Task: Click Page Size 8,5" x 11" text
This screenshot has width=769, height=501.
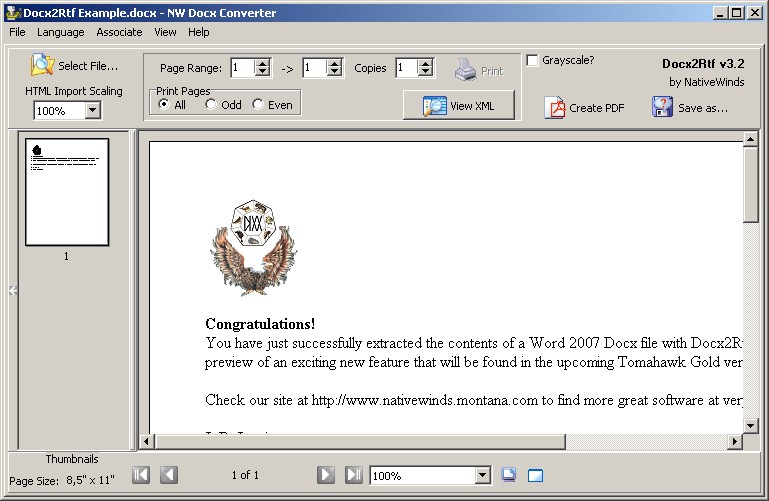Action: (62, 480)
